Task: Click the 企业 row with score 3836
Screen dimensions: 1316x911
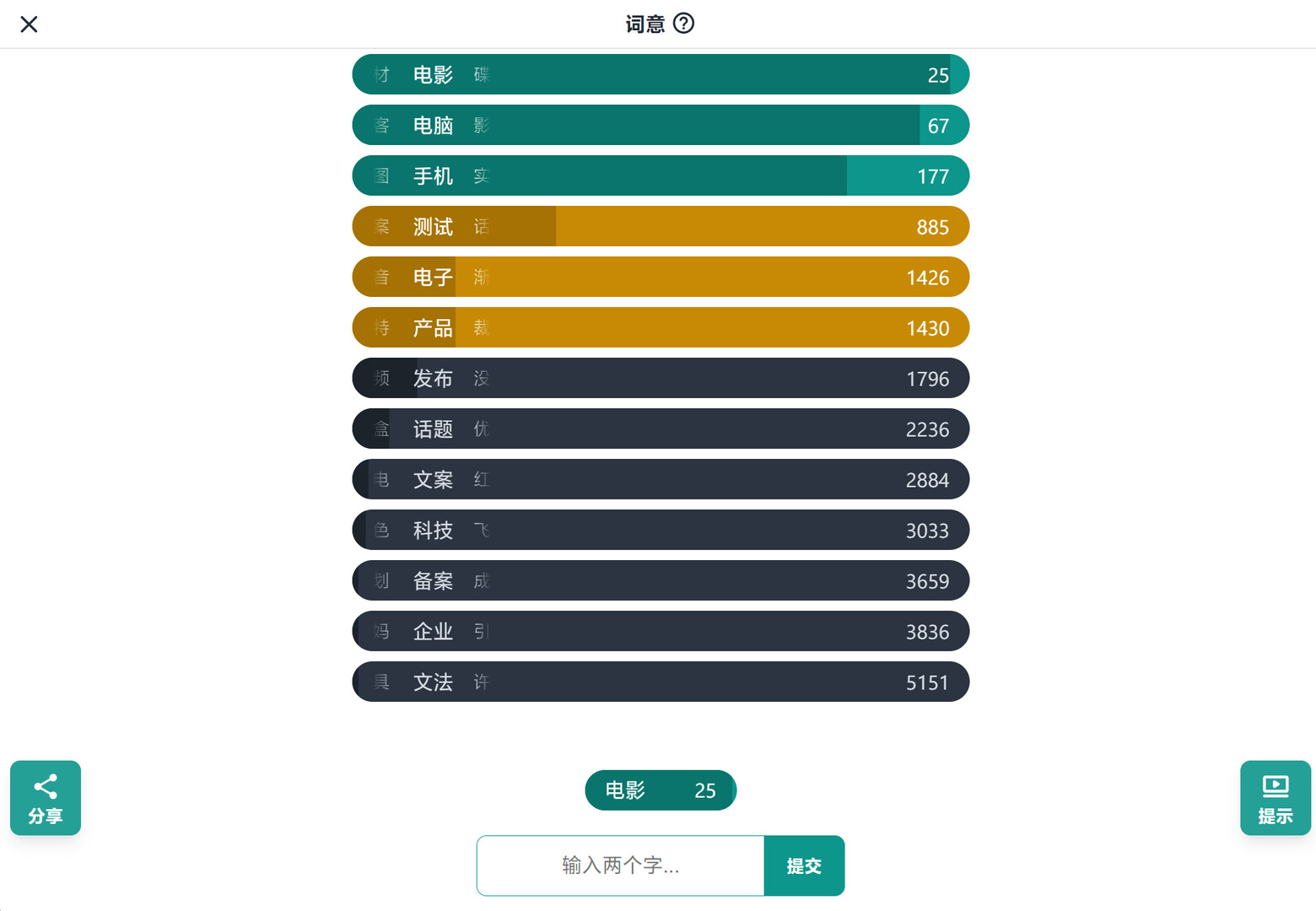Action: (661, 632)
